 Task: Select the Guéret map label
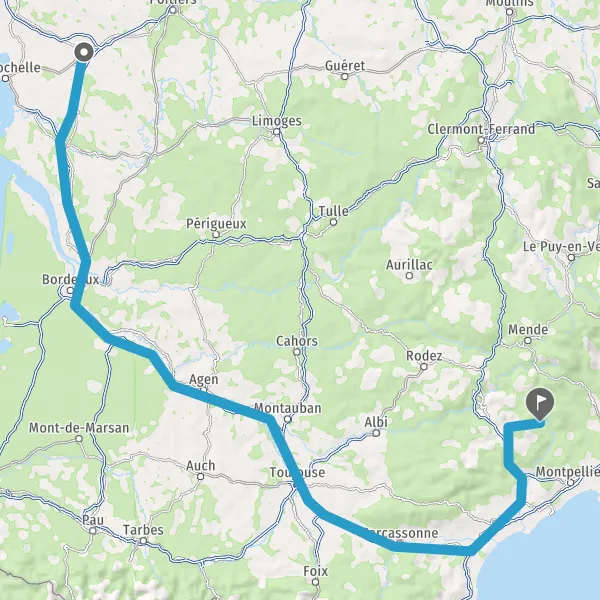pyautogui.click(x=345, y=65)
